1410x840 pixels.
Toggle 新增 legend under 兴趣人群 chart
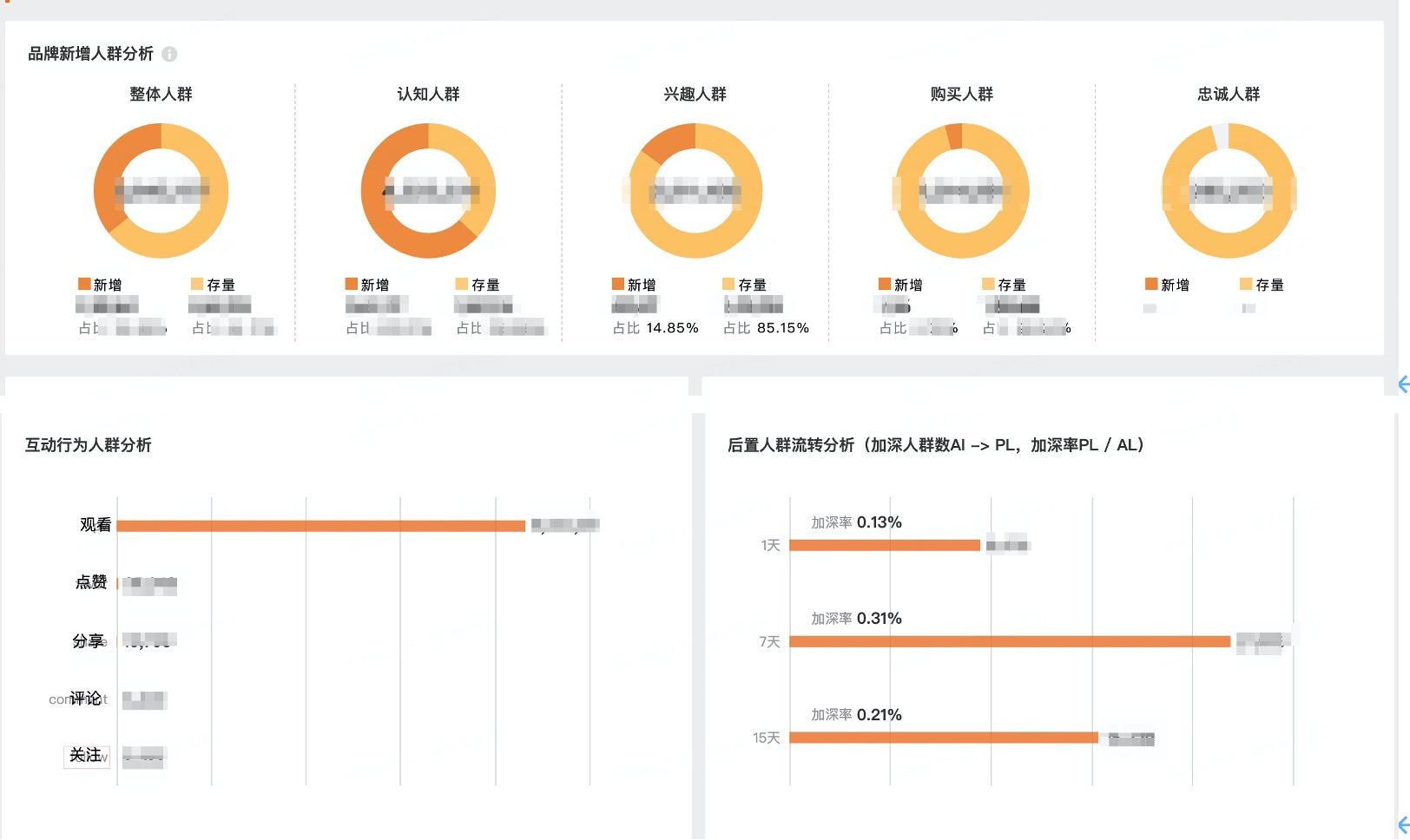click(x=634, y=285)
